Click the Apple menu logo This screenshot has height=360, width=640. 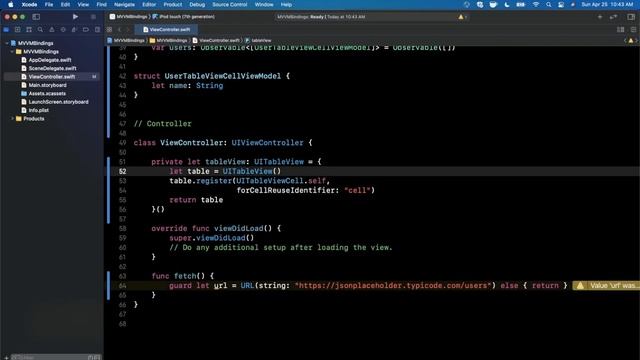(11, 4)
